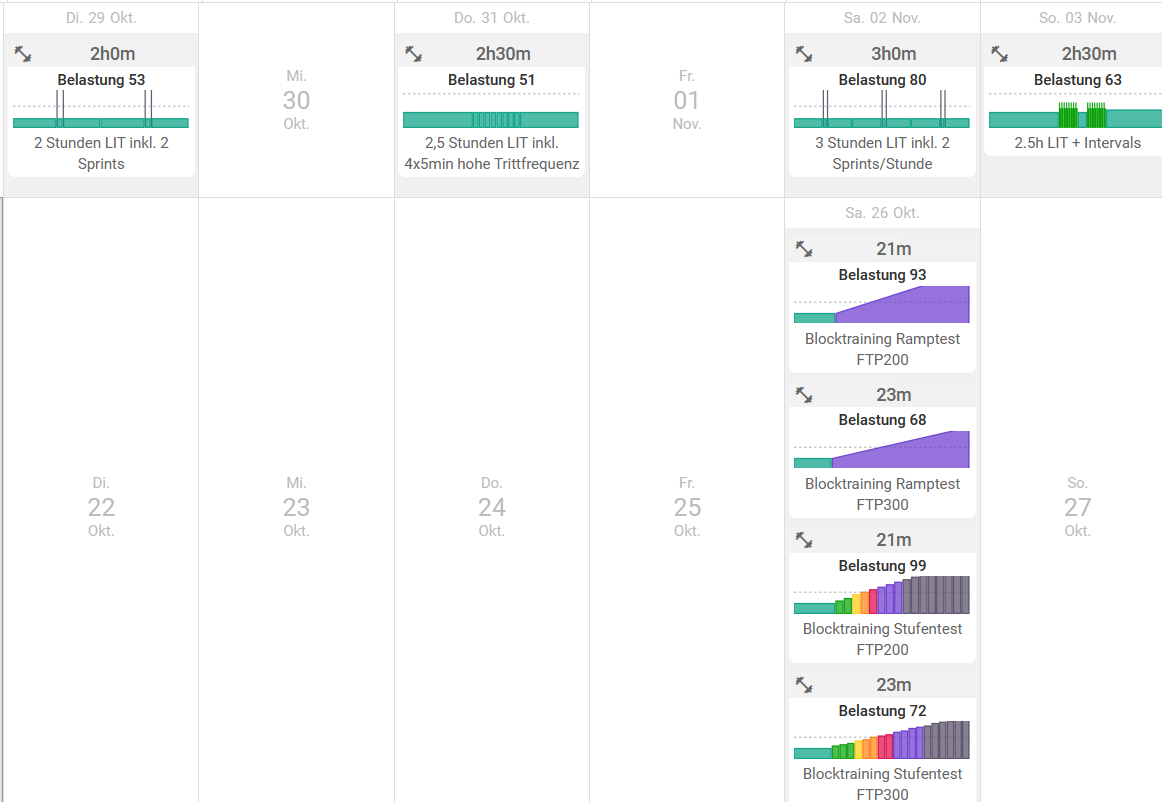Image resolution: width=1162 pixels, height=802 pixels.
Task: Open the Blocktraining Ramptest FTP200 workout title
Action: (882, 349)
